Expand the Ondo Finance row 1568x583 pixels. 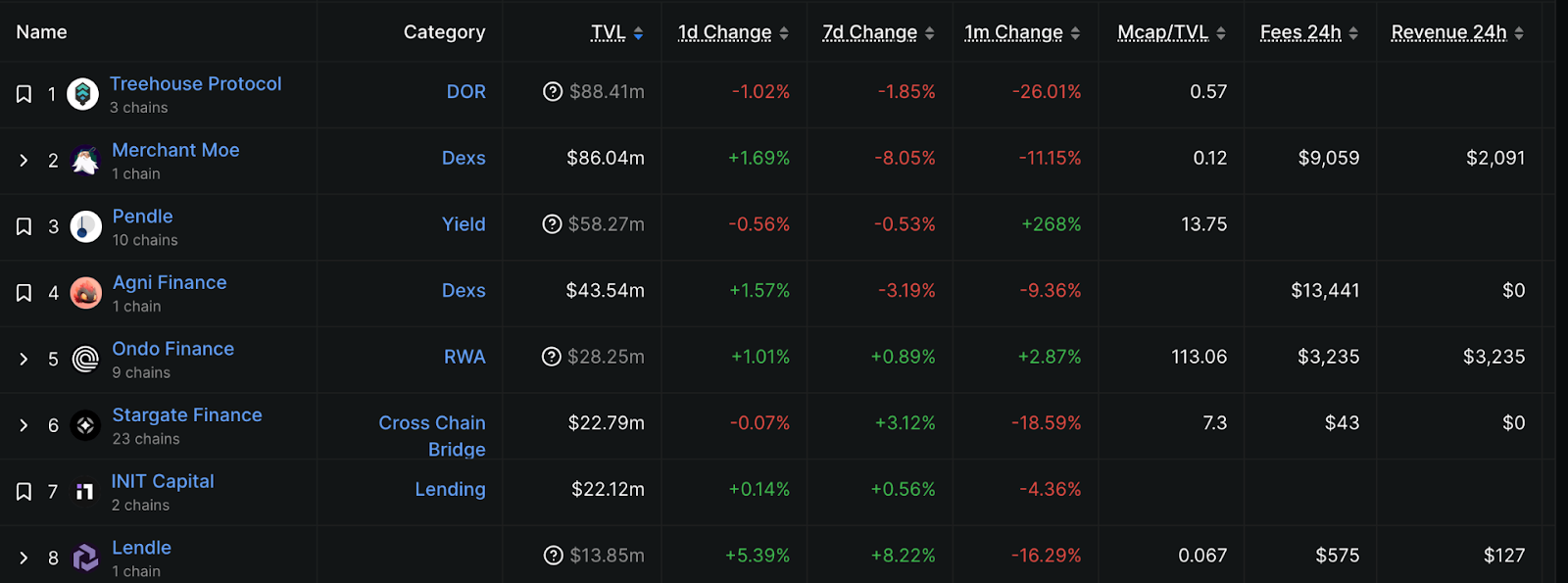point(24,359)
